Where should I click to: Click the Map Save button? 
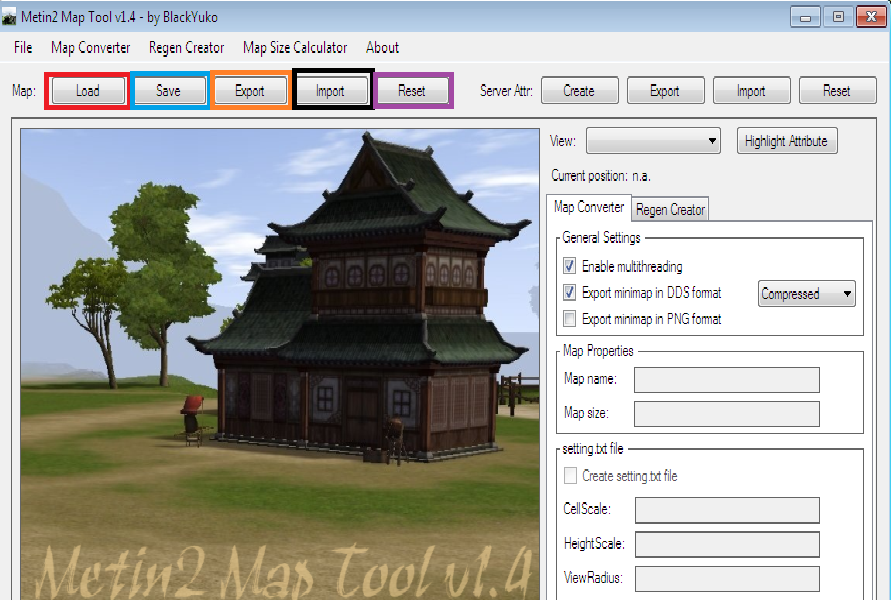(x=169, y=91)
